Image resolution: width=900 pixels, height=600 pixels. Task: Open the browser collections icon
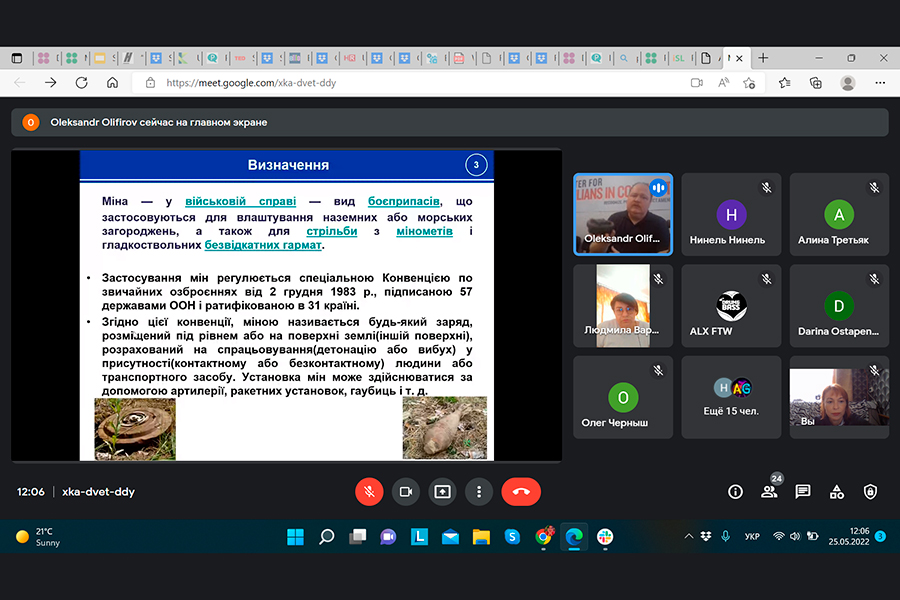[x=816, y=83]
